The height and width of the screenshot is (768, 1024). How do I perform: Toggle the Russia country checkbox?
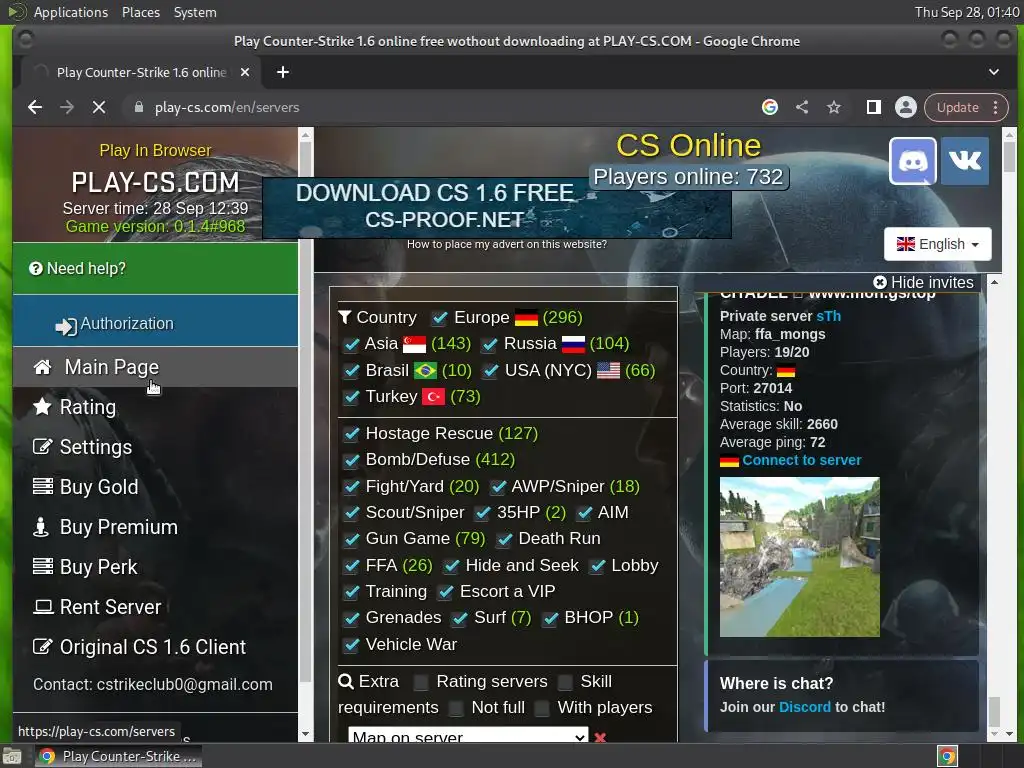click(x=490, y=344)
